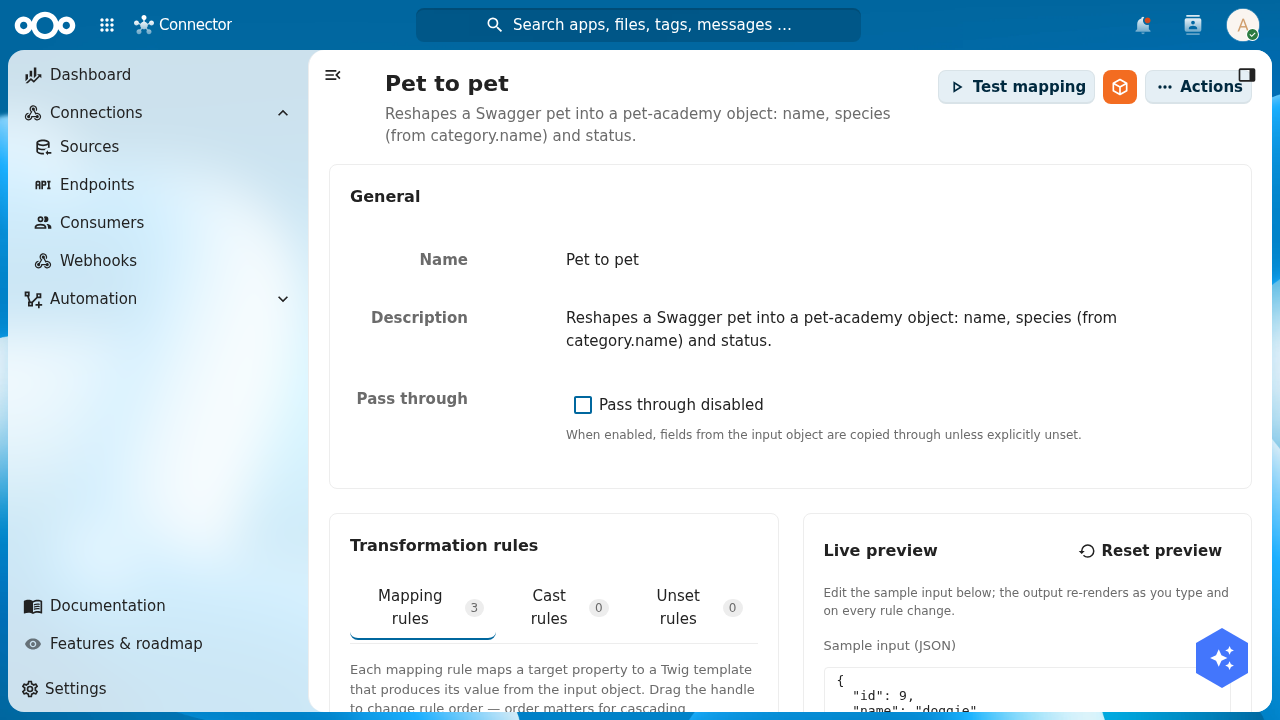Switch to the Cast rules tab
This screenshot has height=720, width=1280.
point(562,607)
